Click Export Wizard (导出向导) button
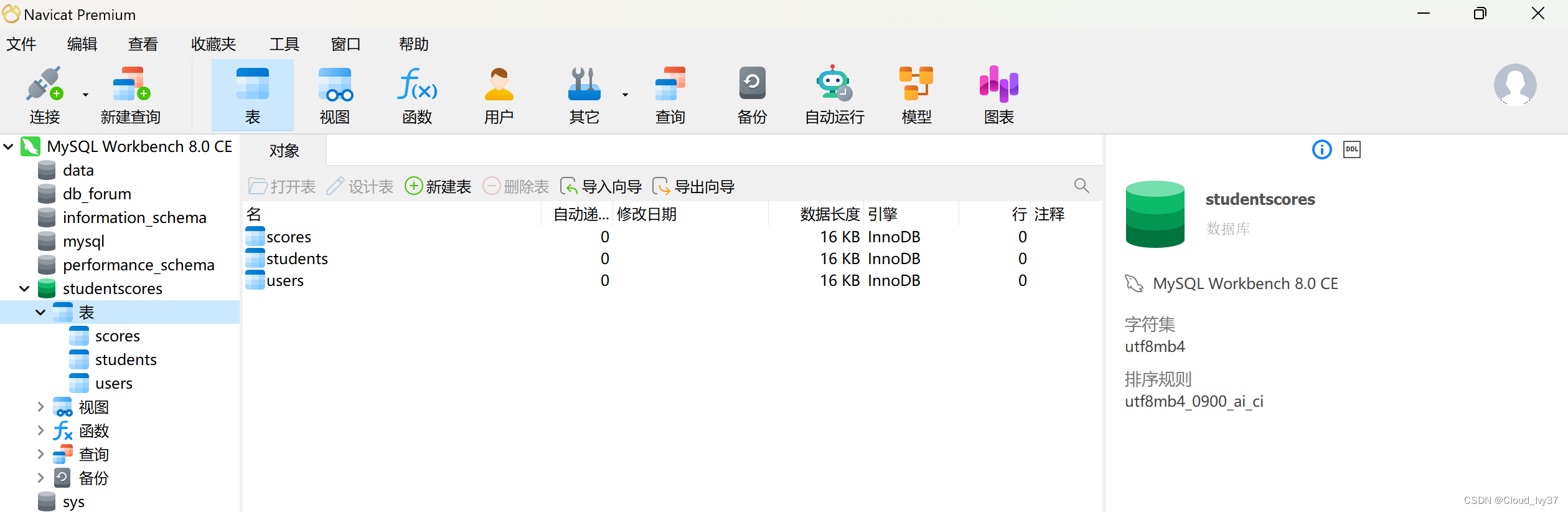 click(693, 186)
